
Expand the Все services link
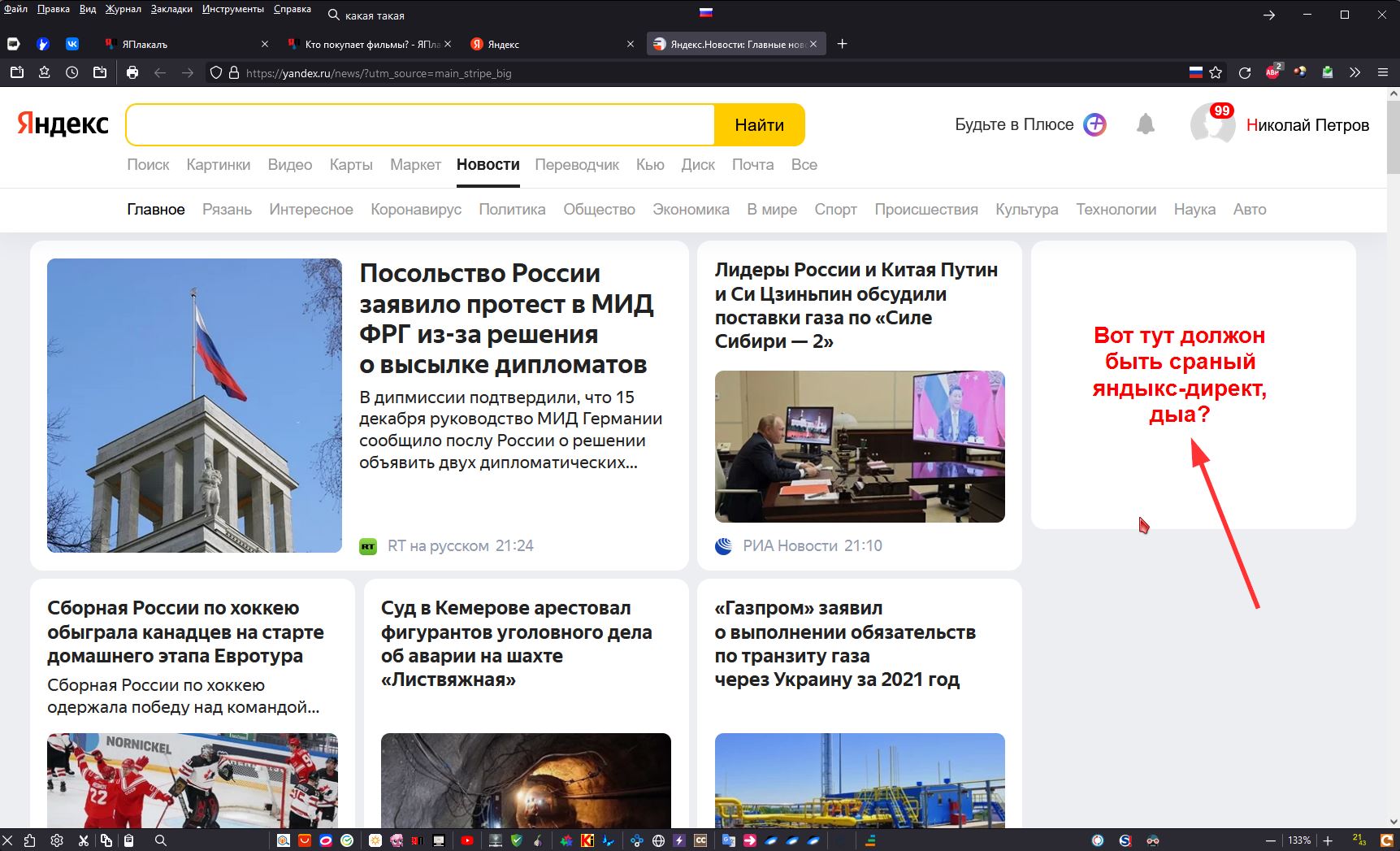point(804,164)
